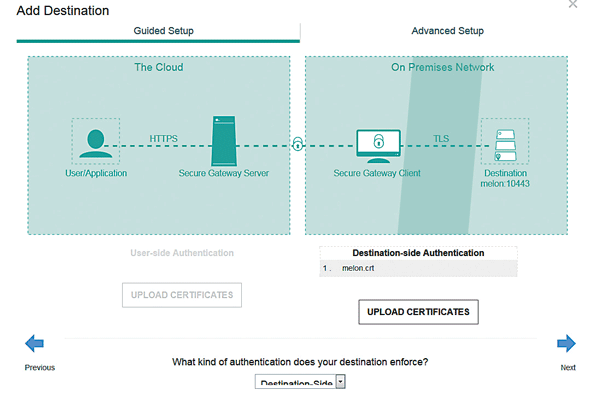The height and width of the screenshot is (394, 600).
Task: Click the Destination server stack icon
Action: click(505, 145)
